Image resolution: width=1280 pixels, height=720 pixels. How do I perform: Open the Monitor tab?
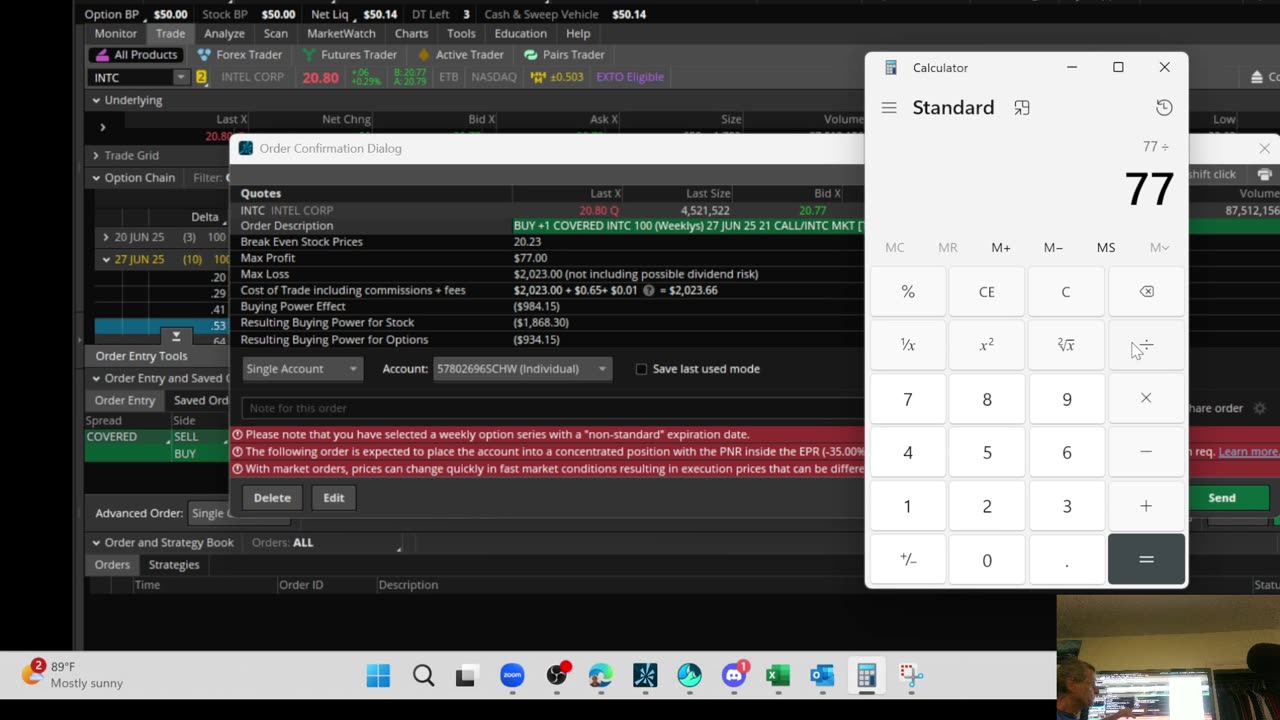pyautogui.click(x=116, y=33)
